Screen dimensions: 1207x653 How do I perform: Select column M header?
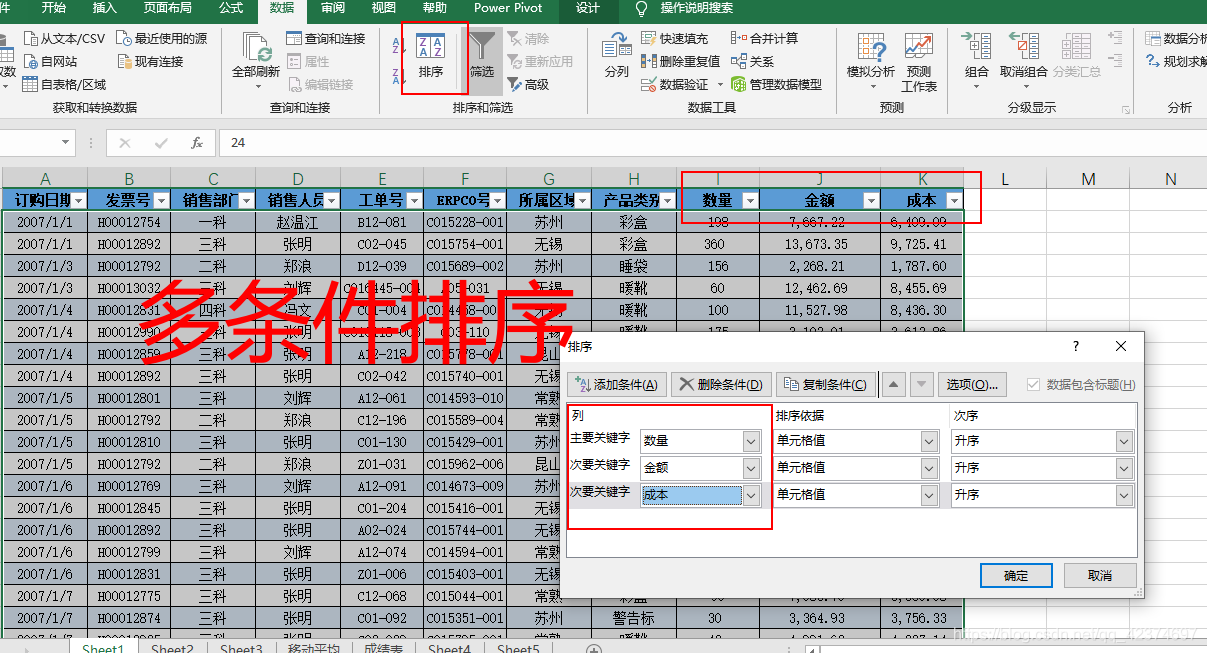(x=1088, y=179)
